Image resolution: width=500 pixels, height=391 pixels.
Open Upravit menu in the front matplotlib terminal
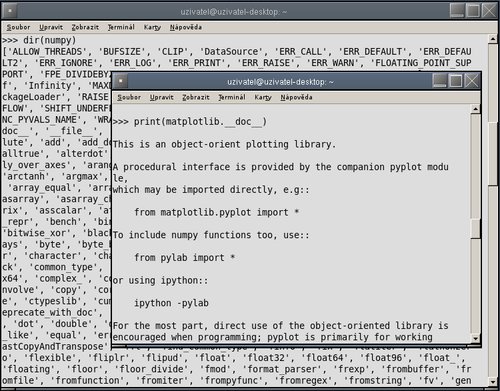pyautogui.click(x=161, y=97)
